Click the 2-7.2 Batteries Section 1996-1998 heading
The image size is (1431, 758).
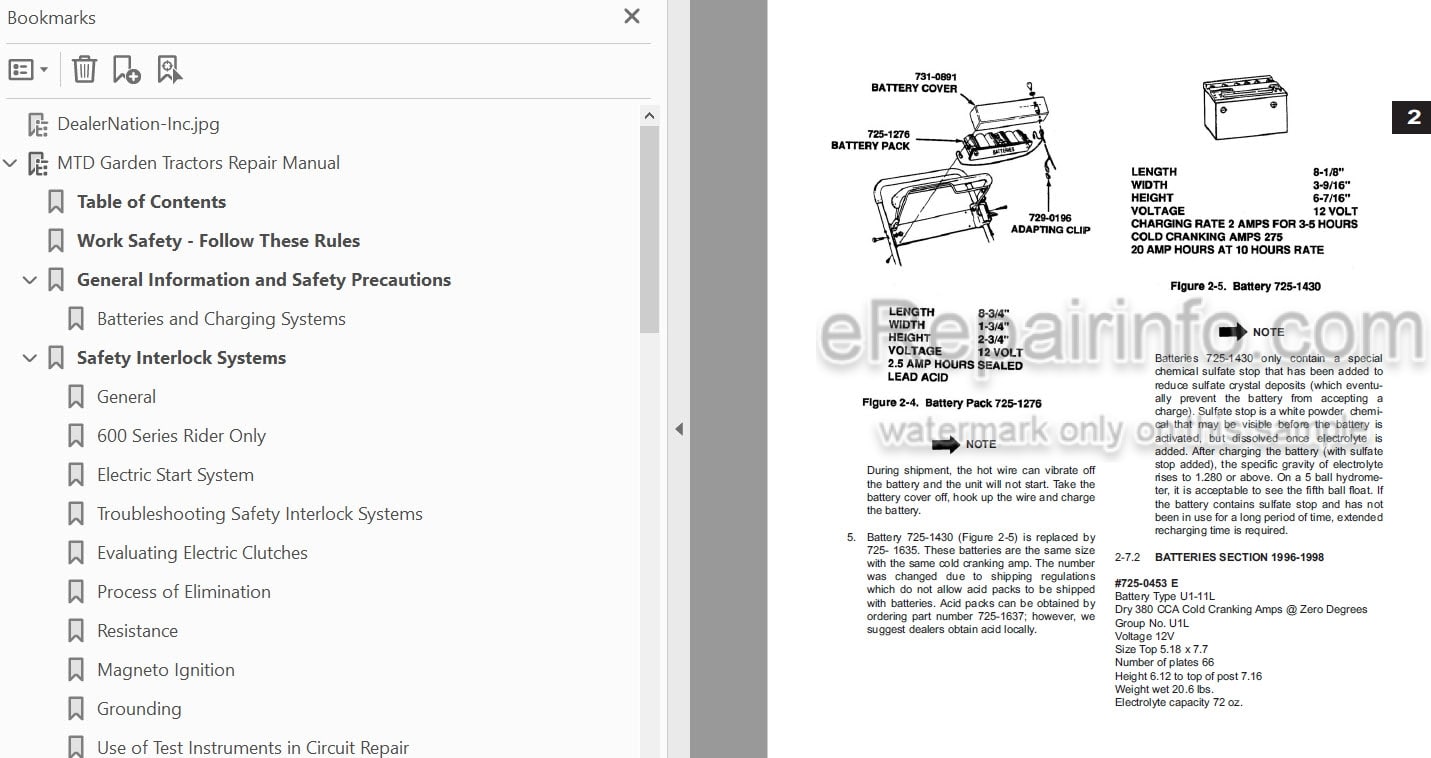[1219, 557]
